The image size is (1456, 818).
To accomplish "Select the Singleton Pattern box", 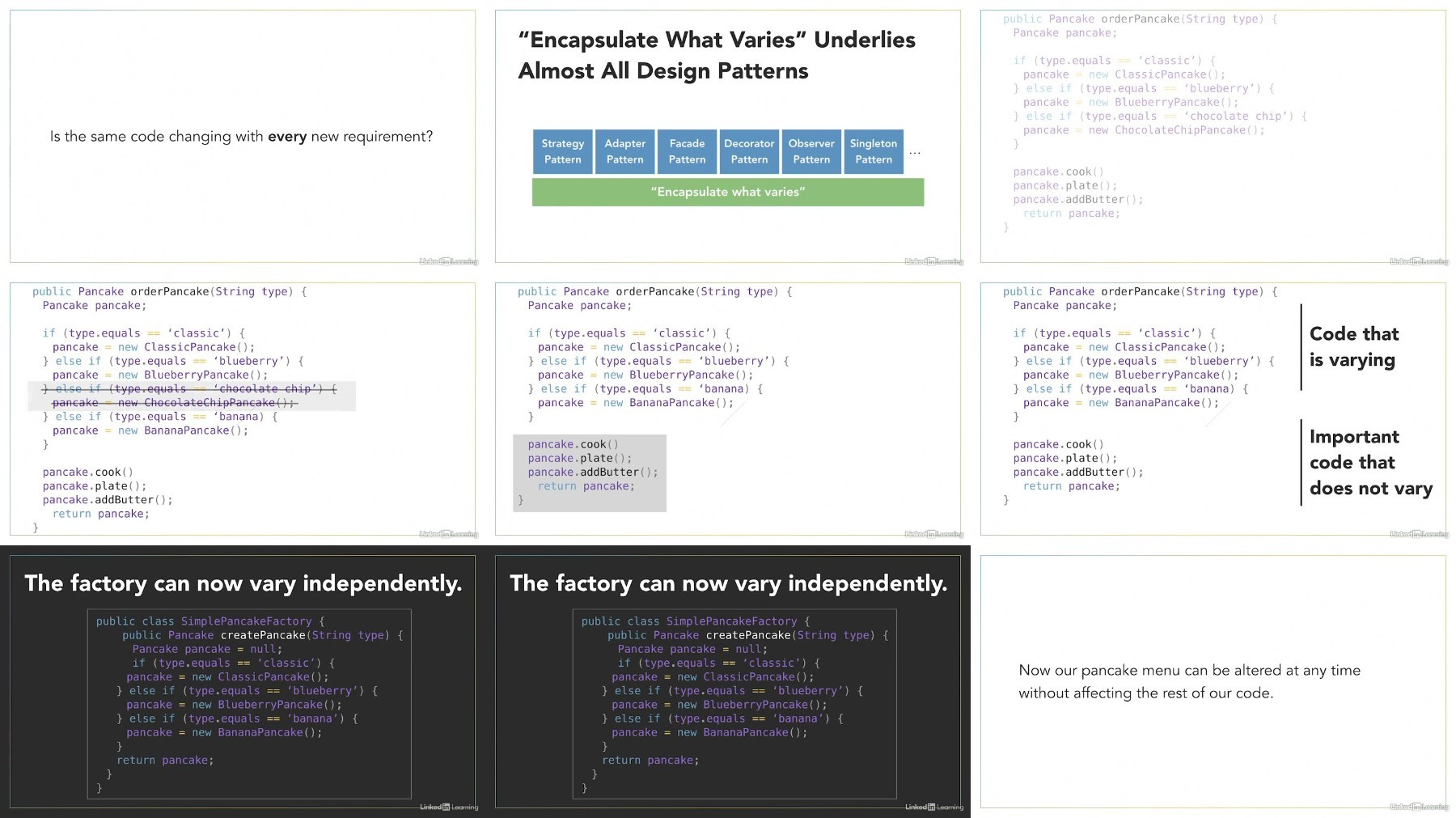I will tap(874, 151).
